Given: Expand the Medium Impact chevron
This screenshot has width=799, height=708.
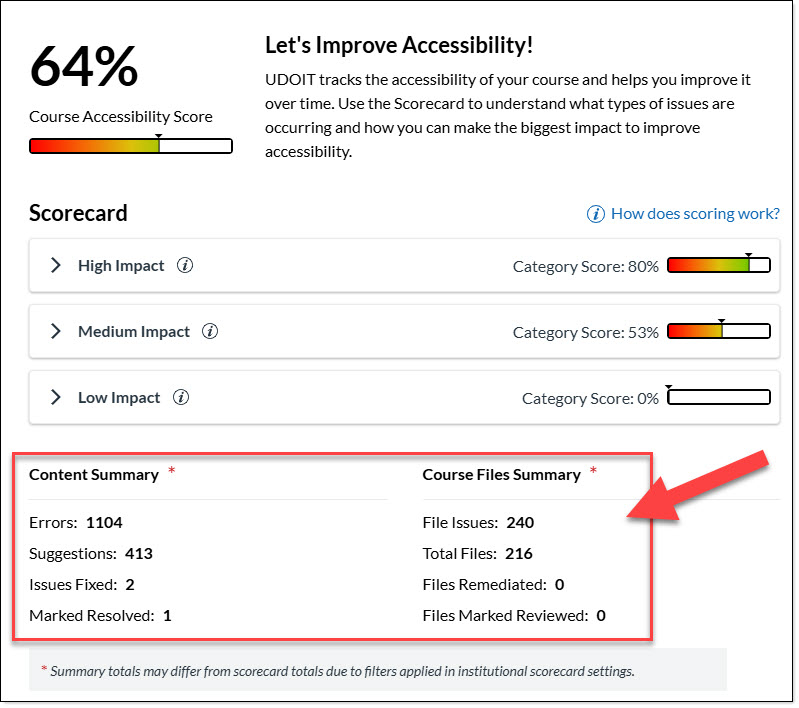Looking at the screenshot, I should 56,332.
